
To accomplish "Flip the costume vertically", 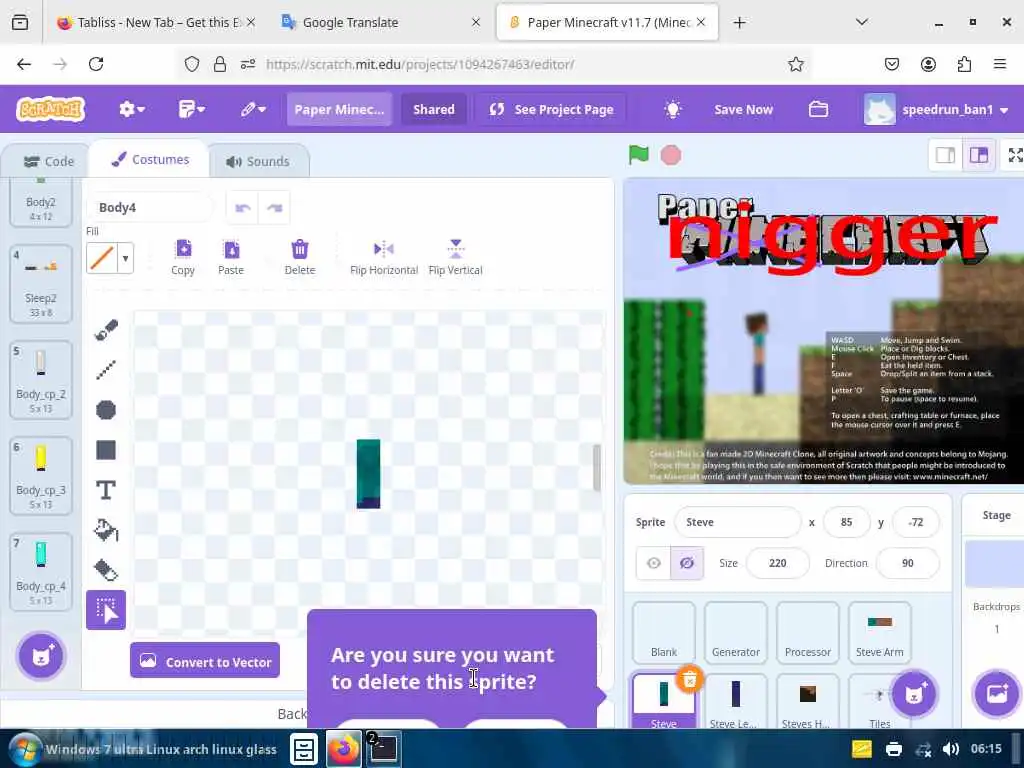I will tap(456, 257).
